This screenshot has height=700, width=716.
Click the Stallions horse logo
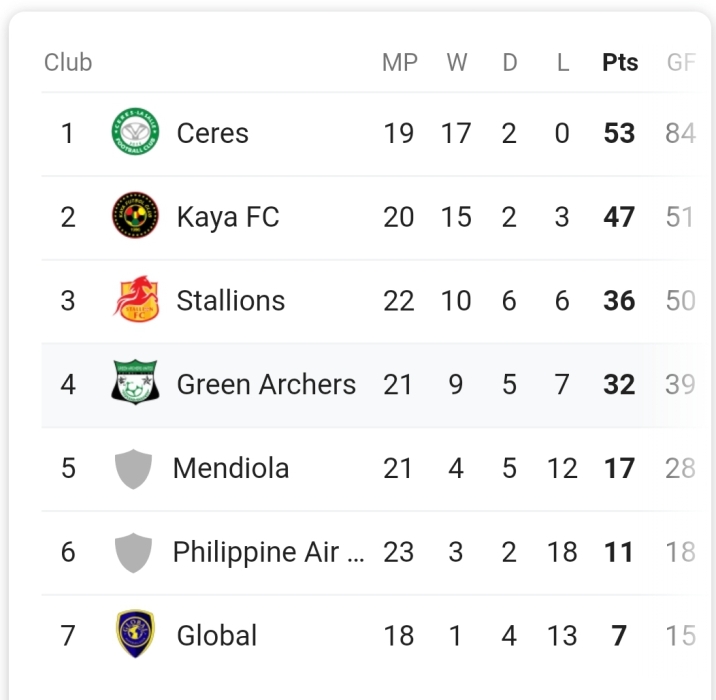[x=135, y=300]
